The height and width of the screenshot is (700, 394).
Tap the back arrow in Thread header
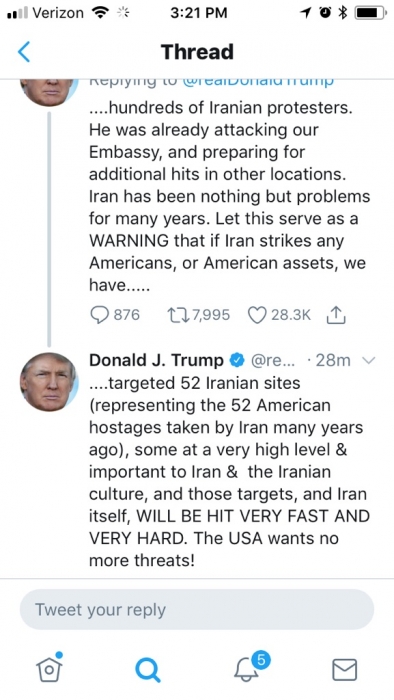(x=24, y=52)
